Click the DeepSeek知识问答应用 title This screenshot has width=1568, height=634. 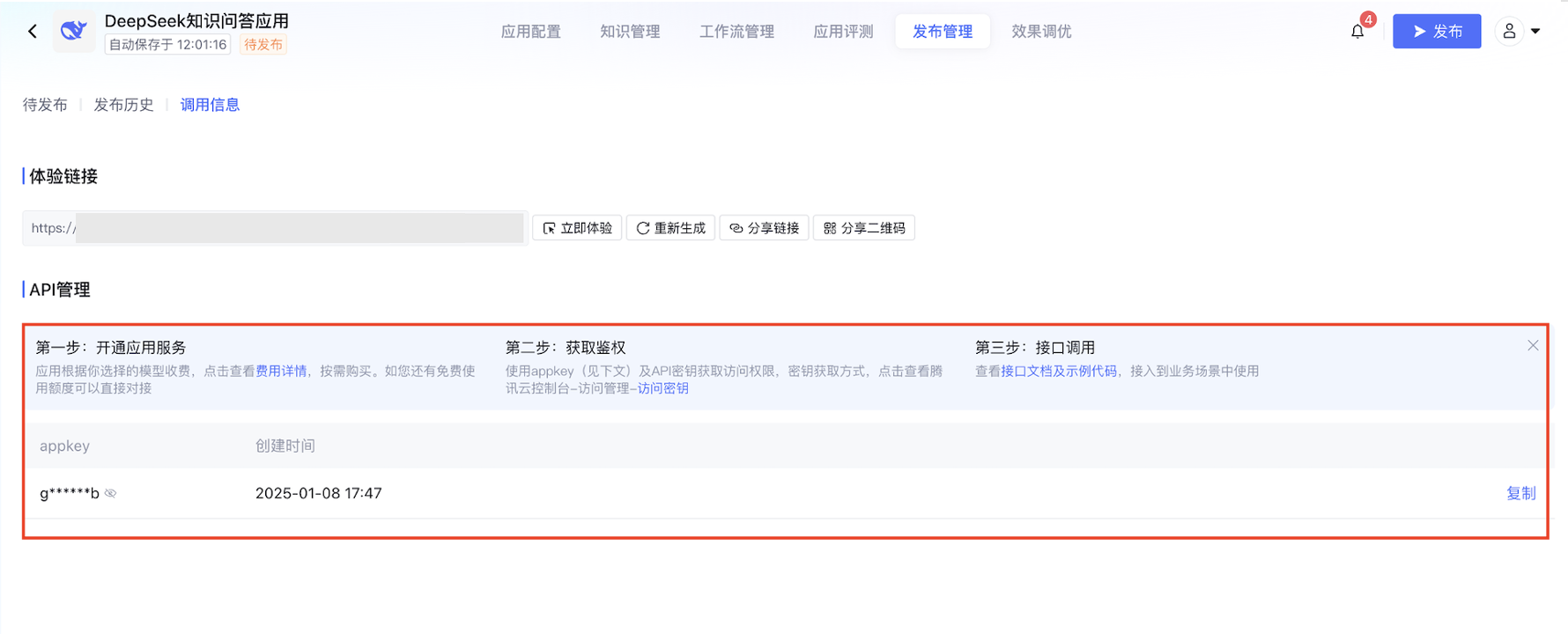[x=196, y=20]
